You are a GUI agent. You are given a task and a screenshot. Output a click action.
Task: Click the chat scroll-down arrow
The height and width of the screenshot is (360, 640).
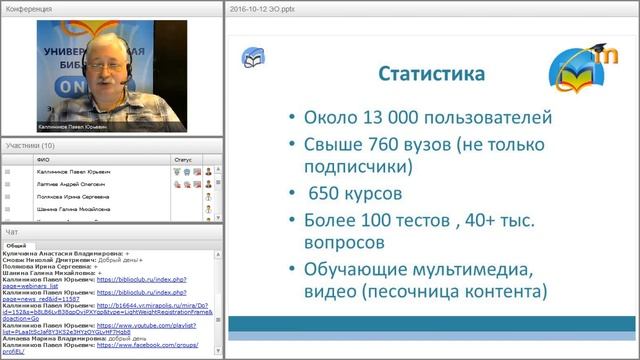218,351
